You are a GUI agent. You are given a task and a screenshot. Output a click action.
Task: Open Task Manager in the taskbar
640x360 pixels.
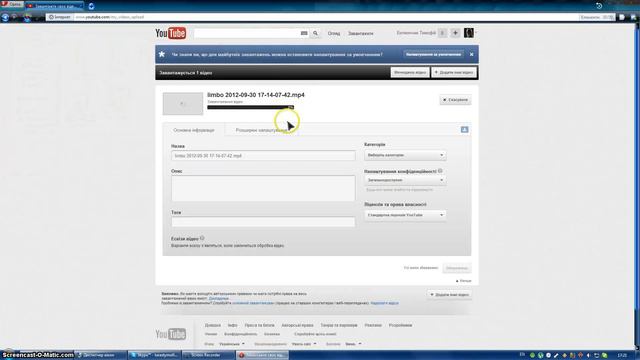[101, 355]
